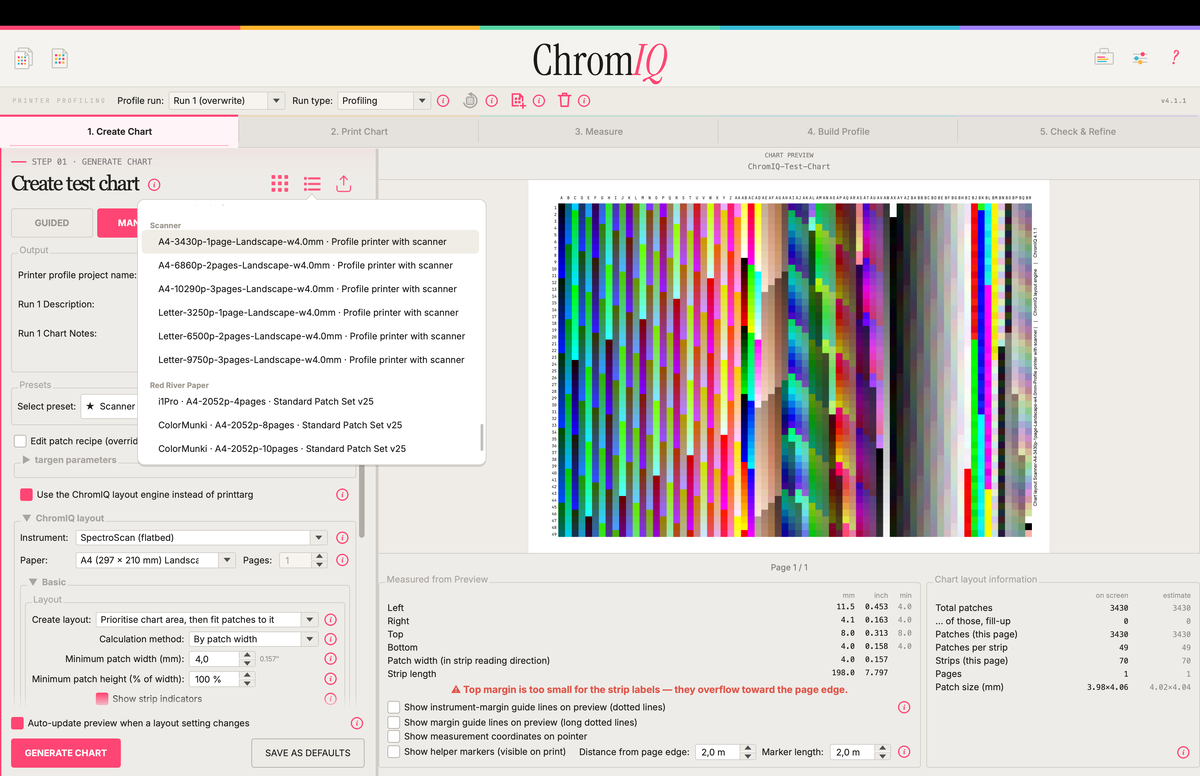This screenshot has width=1200, height=776.
Task: Click the preset list popup scrollbar
Action: tap(481, 437)
